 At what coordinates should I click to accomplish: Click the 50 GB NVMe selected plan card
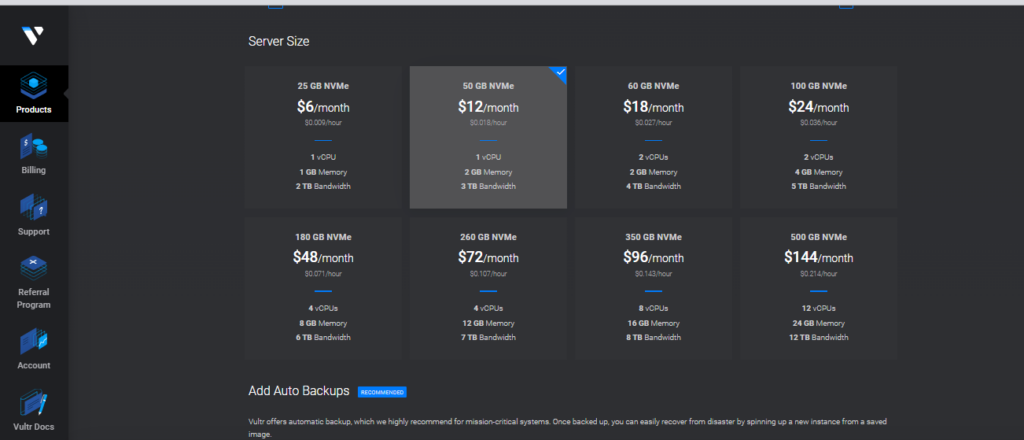coord(488,138)
